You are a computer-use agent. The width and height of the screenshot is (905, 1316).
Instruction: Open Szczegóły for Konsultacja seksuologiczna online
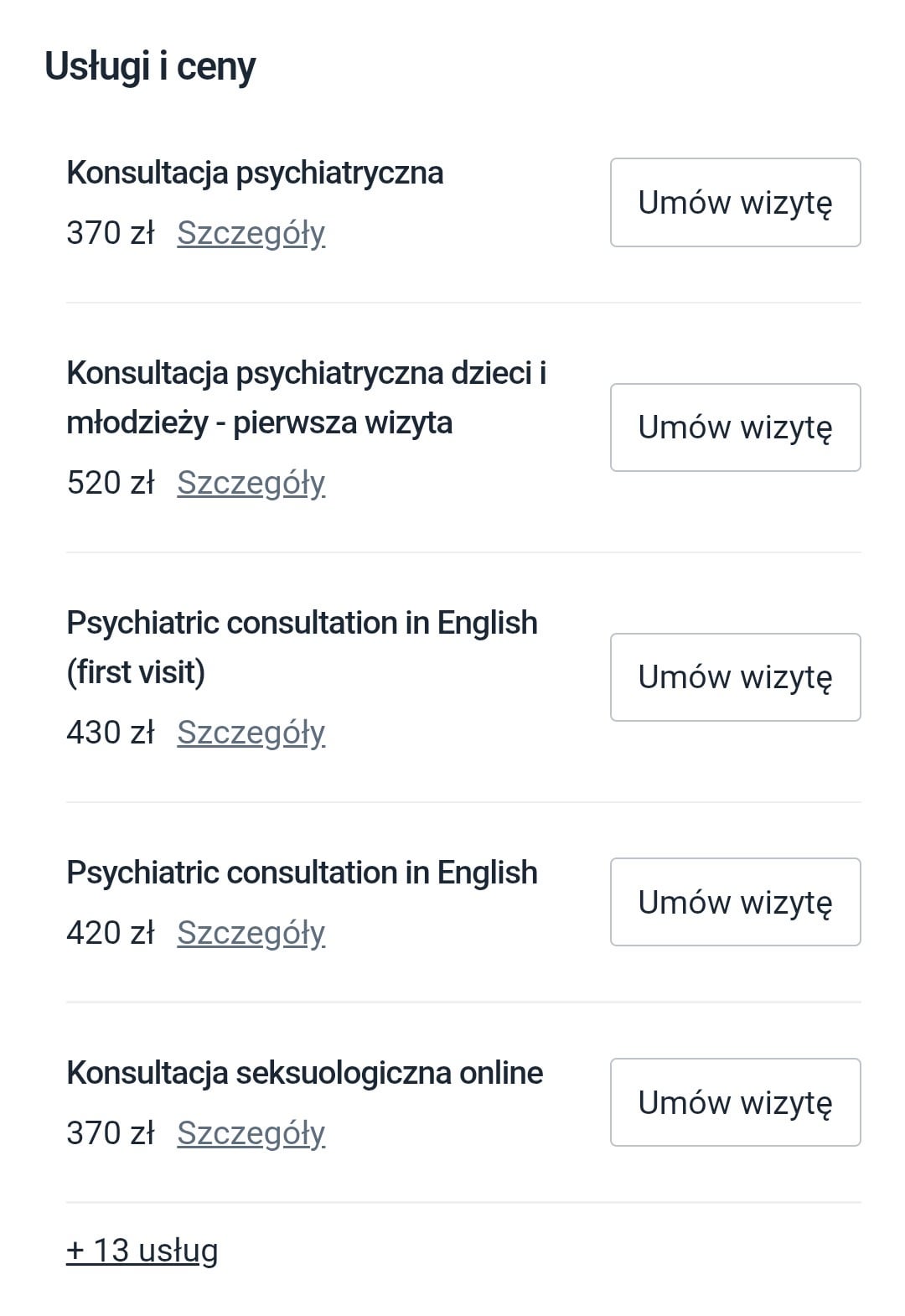pyautogui.click(x=251, y=1133)
